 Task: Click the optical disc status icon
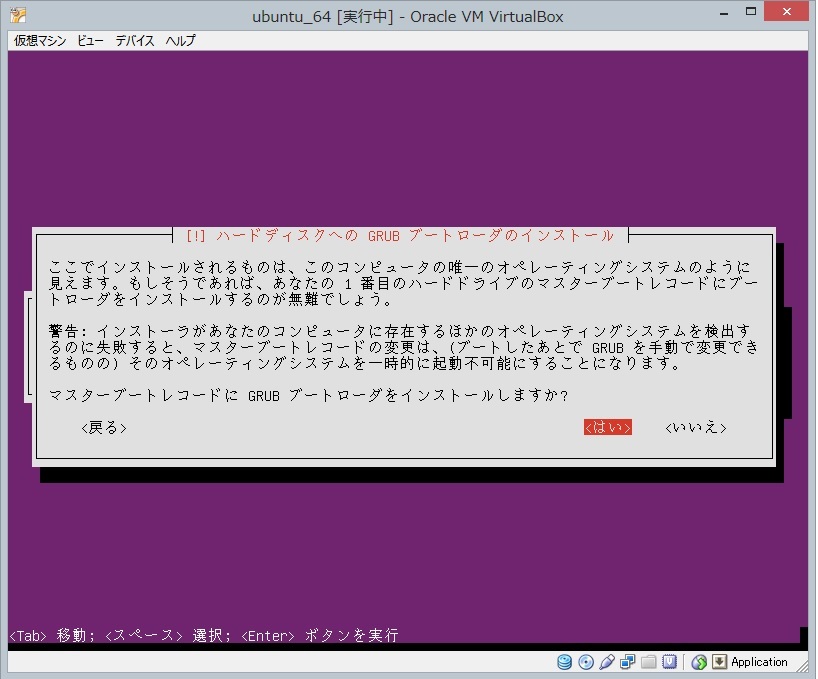point(586,662)
